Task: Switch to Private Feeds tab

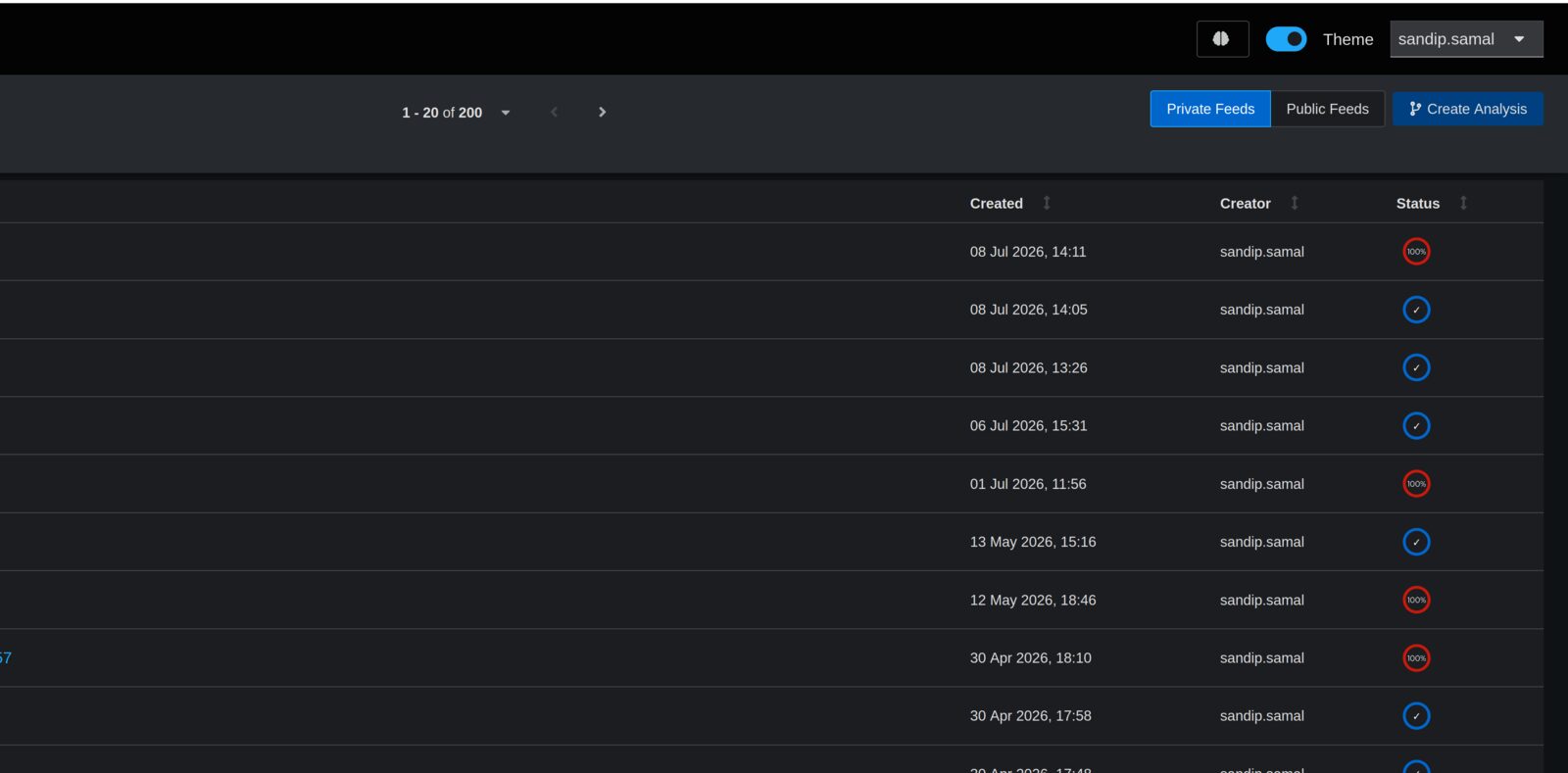Action: click(1210, 109)
